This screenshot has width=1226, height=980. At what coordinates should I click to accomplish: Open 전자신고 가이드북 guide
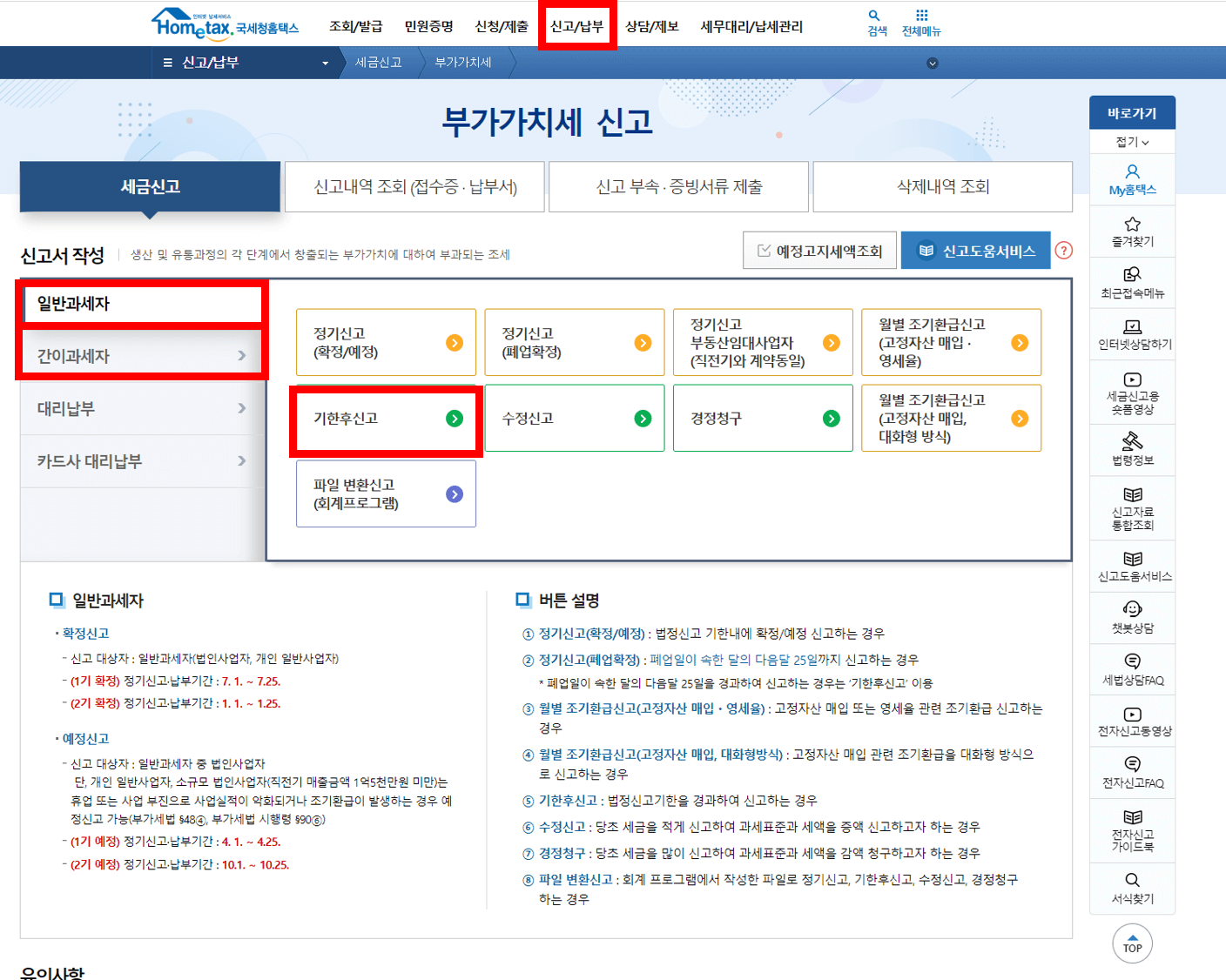tap(1132, 830)
